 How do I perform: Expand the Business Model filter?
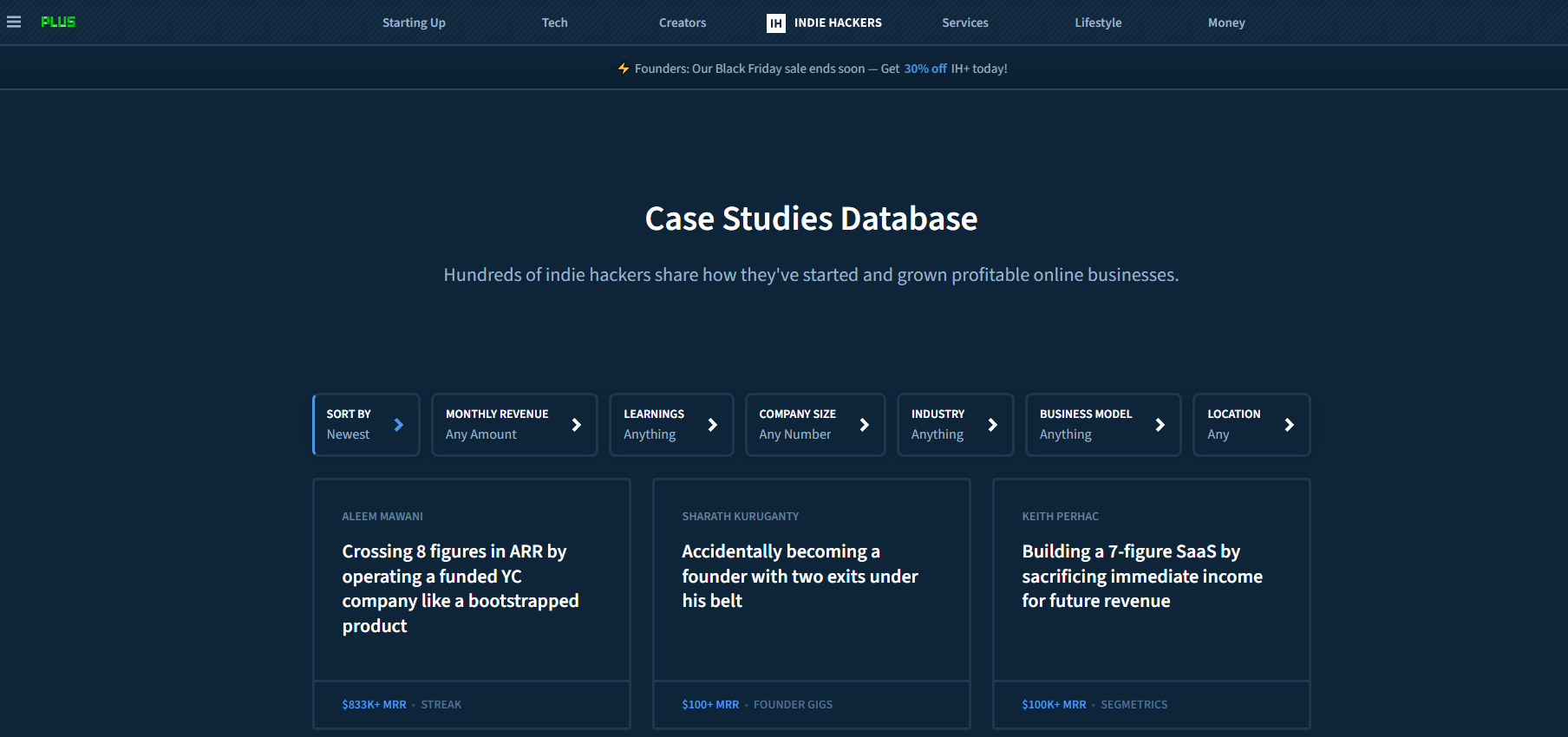tap(1103, 425)
